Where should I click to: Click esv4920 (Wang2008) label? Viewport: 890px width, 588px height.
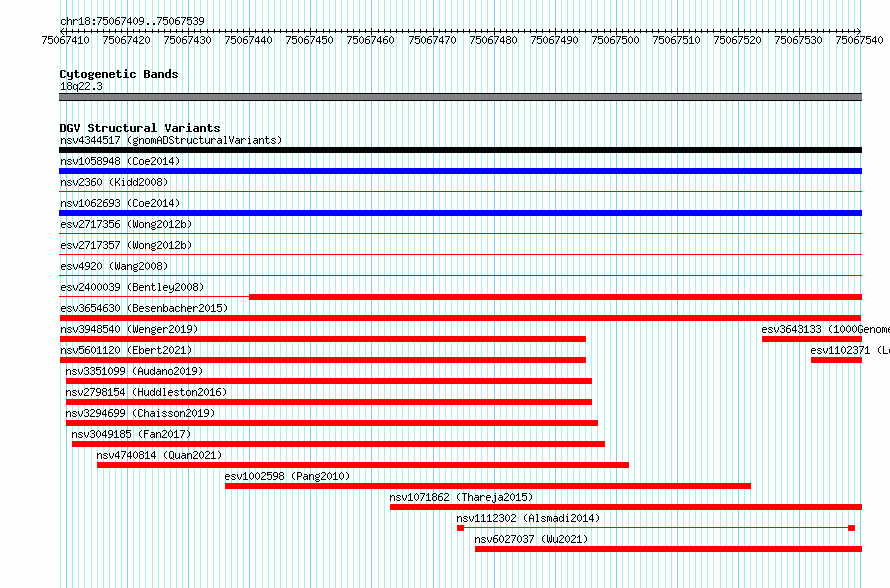(114, 266)
